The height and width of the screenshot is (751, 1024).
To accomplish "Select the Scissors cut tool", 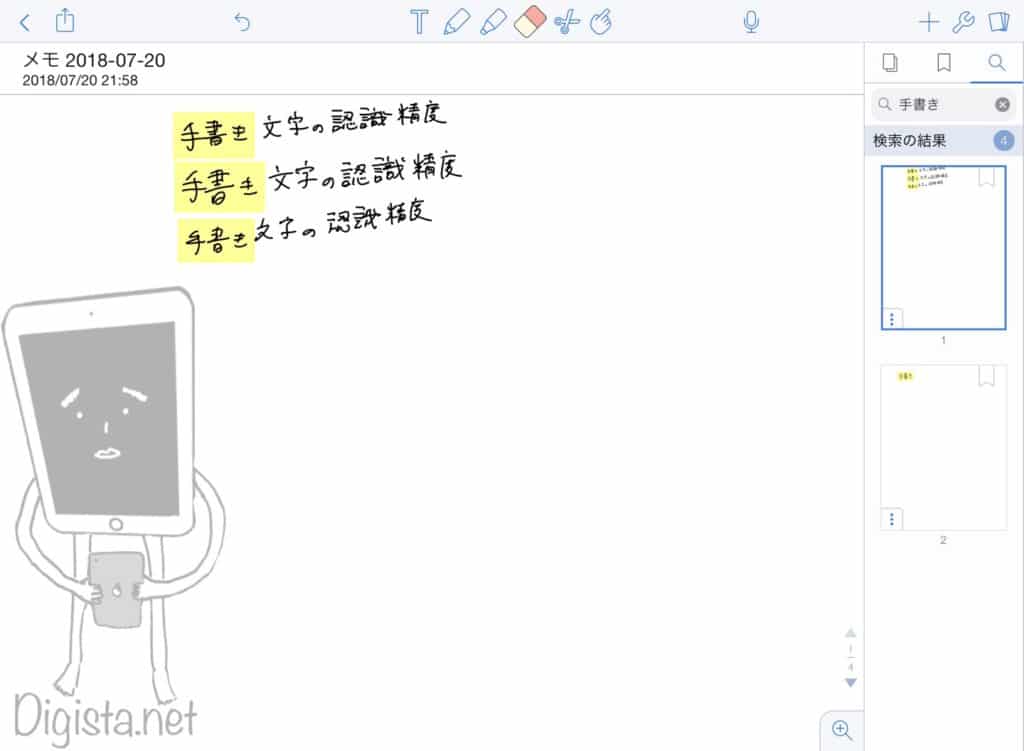I will tap(566, 22).
